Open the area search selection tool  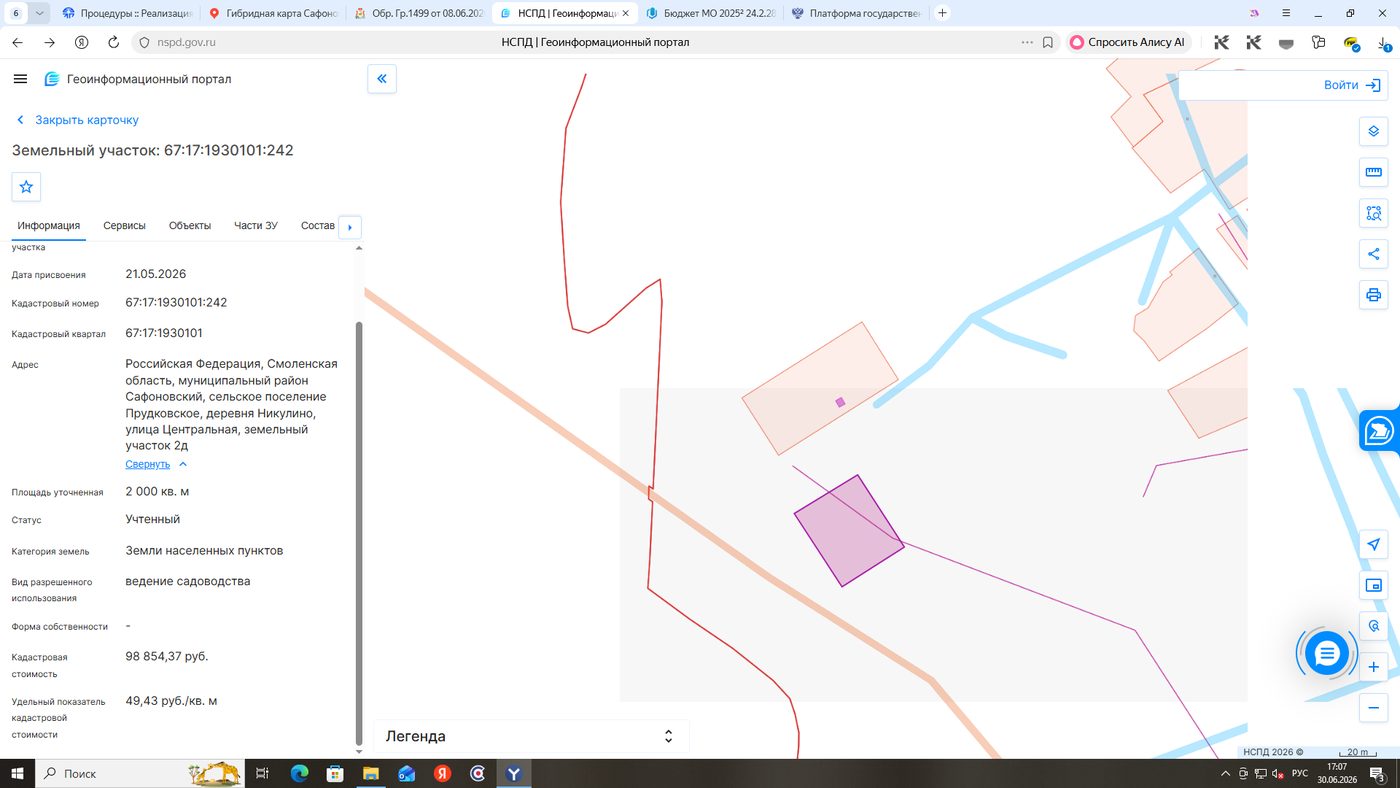1374,213
